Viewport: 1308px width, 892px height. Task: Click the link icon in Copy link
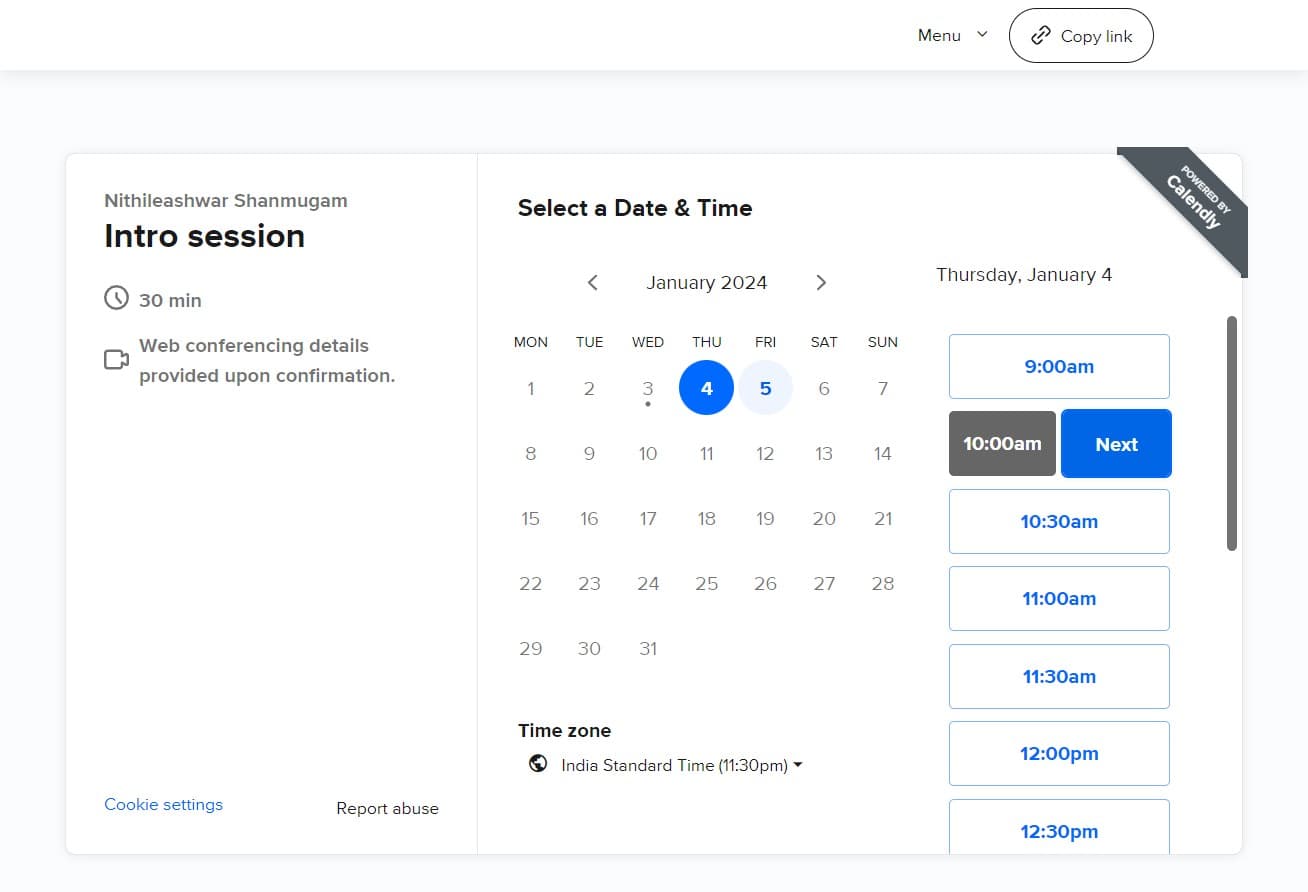(1040, 36)
